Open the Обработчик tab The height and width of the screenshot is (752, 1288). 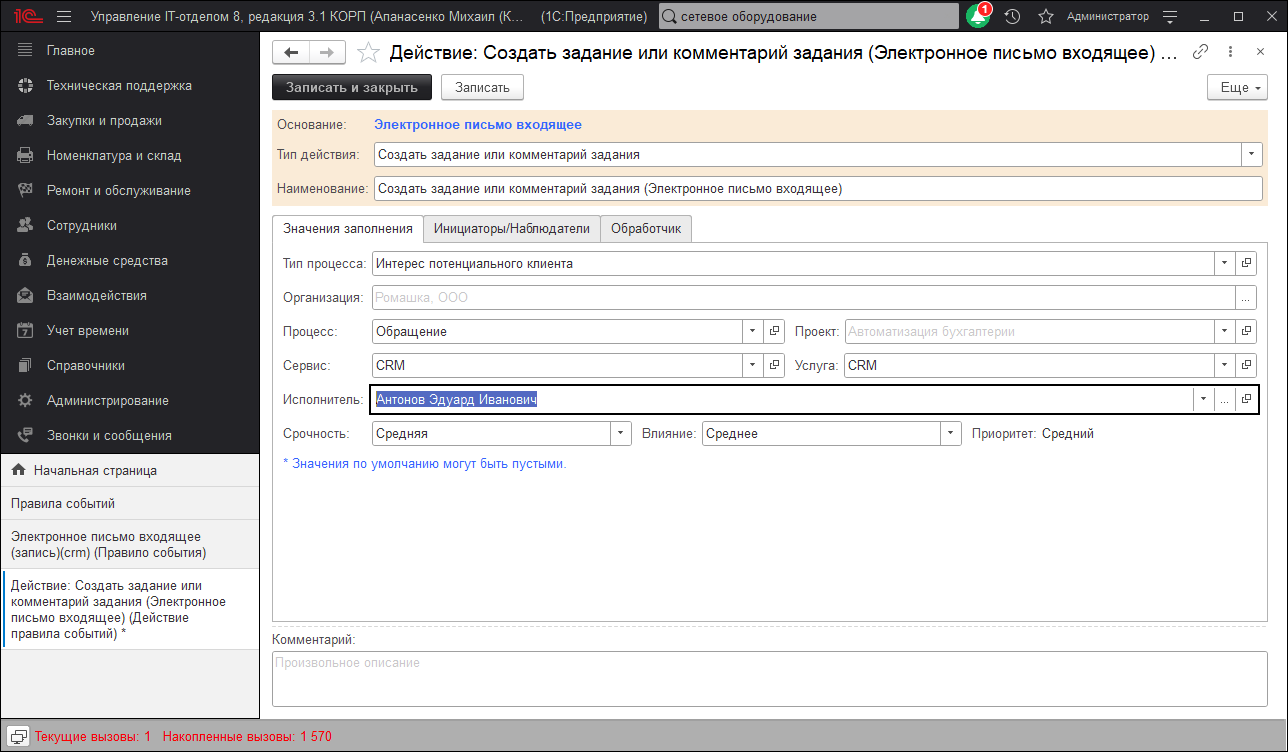pyautogui.click(x=645, y=228)
